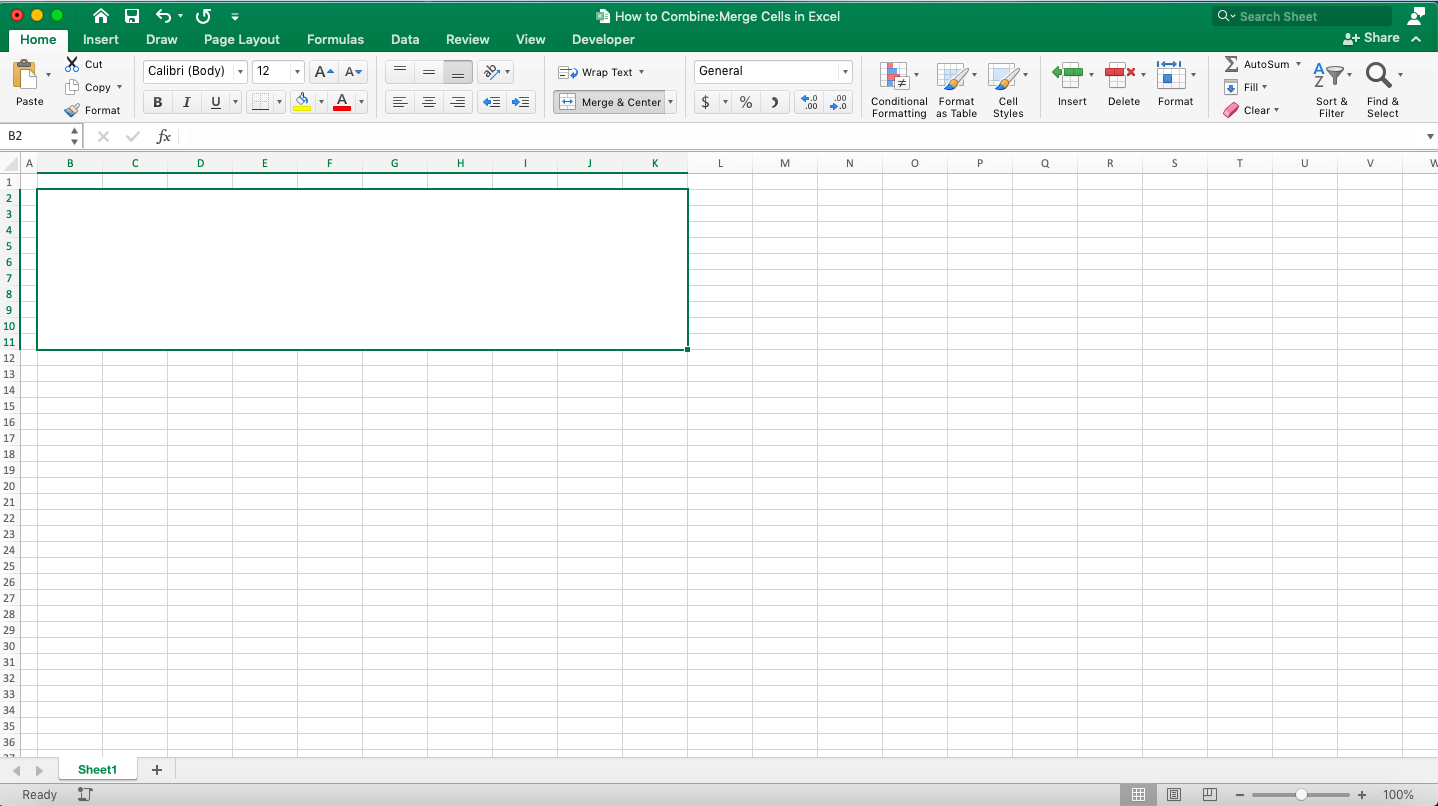Open the Draw tab
Viewport: 1438px width, 806px height.
pyautogui.click(x=162, y=40)
